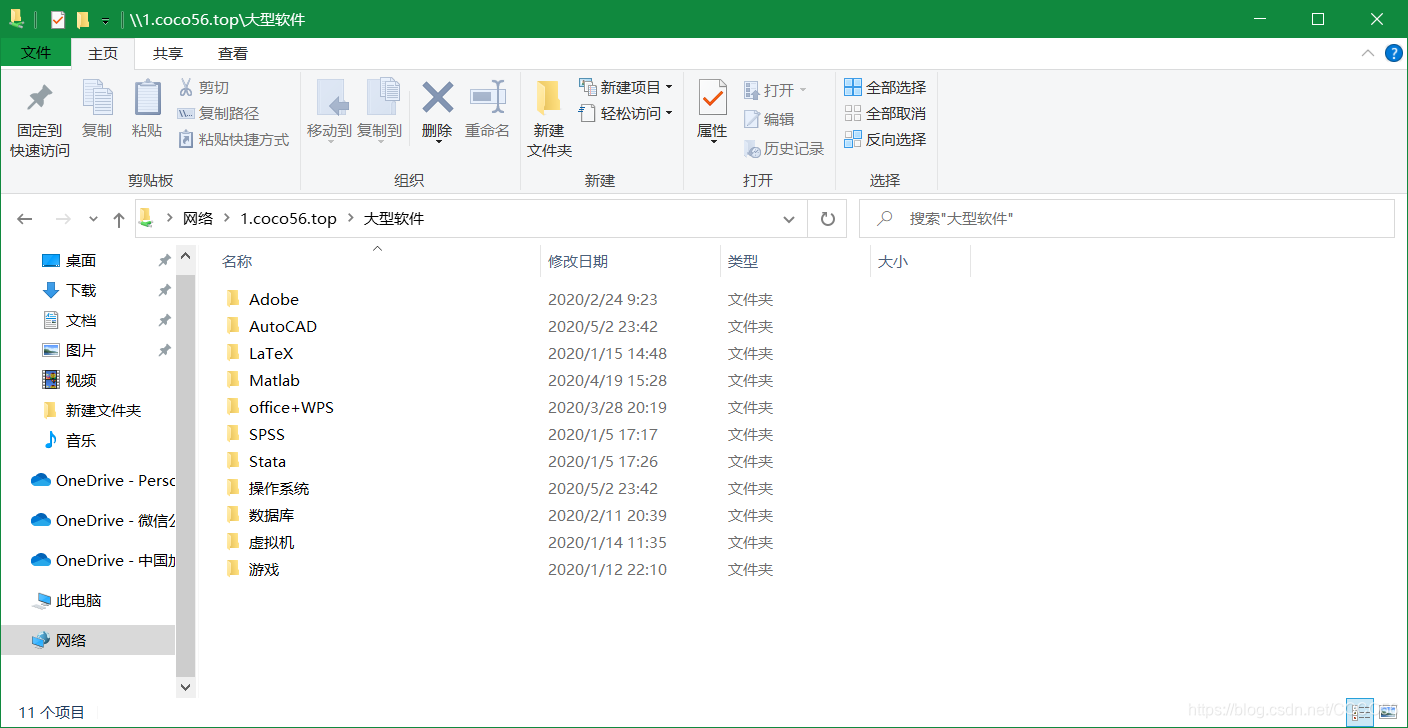1408x728 pixels.
Task: Click the Copy To (复制到) icon
Action: point(381,98)
